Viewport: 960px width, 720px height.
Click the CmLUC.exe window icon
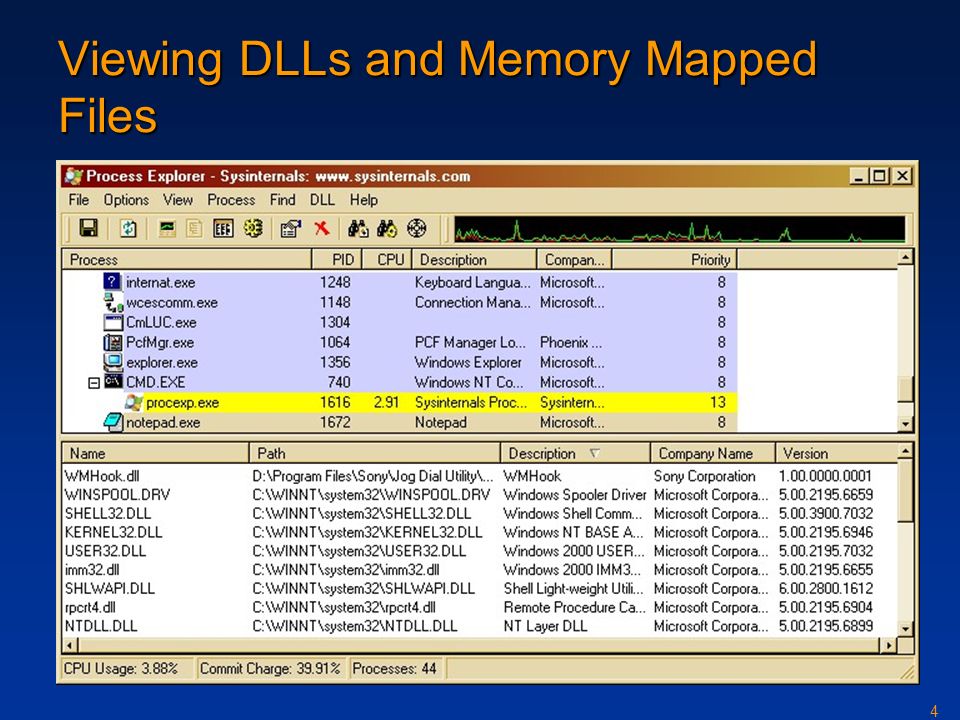[114, 322]
